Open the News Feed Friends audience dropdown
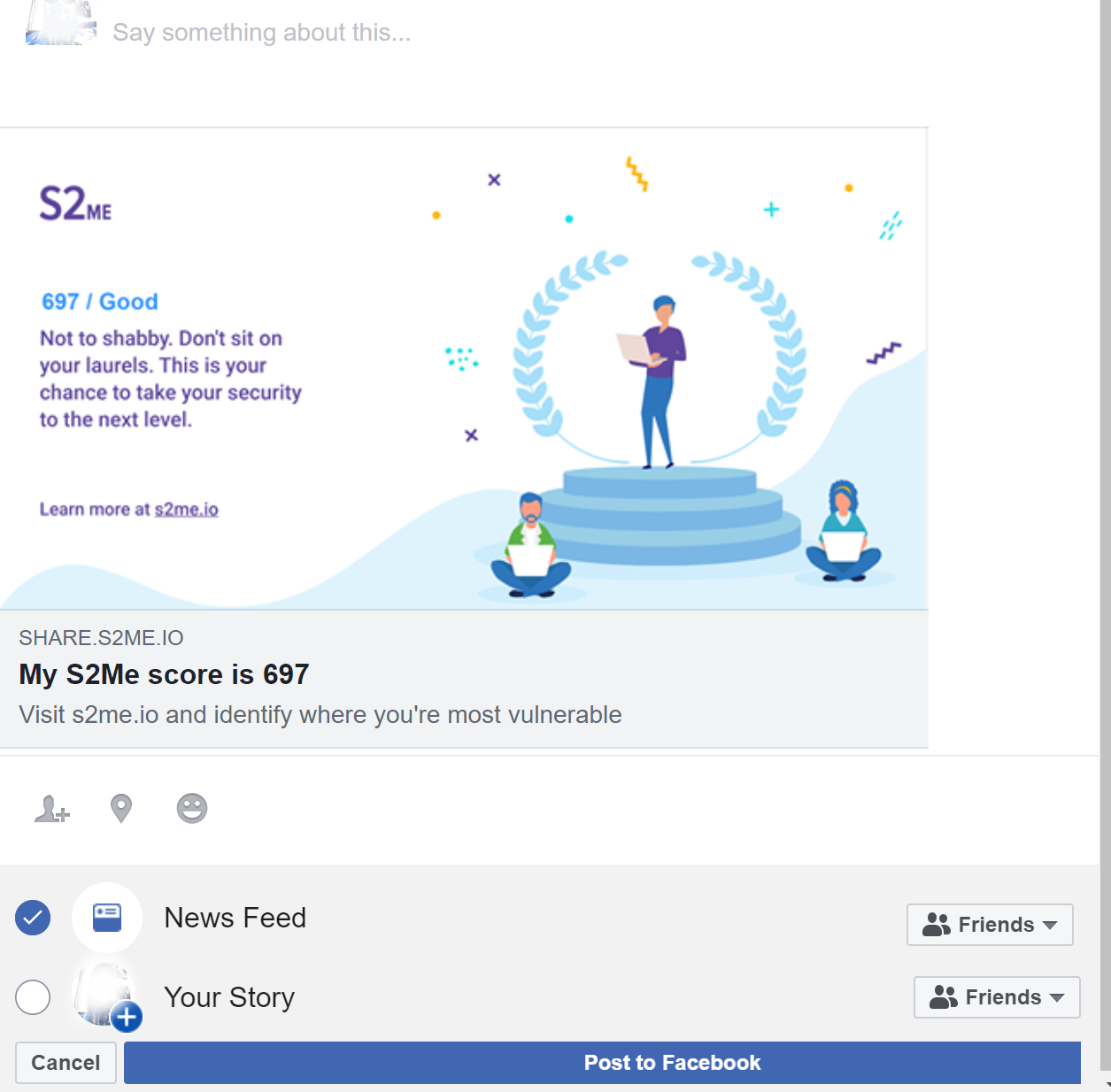The image size is (1111, 1092). point(990,925)
